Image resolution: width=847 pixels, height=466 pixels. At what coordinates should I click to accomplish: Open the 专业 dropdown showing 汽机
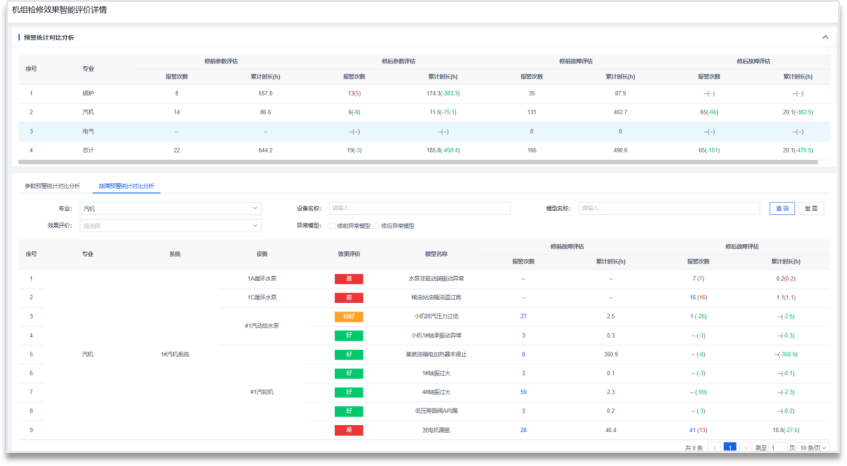click(169, 208)
